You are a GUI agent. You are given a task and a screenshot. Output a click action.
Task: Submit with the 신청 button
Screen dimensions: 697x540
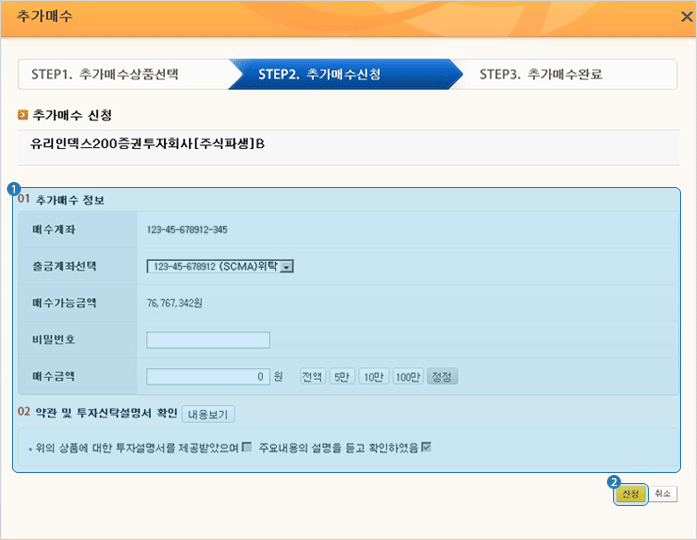(630, 494)
